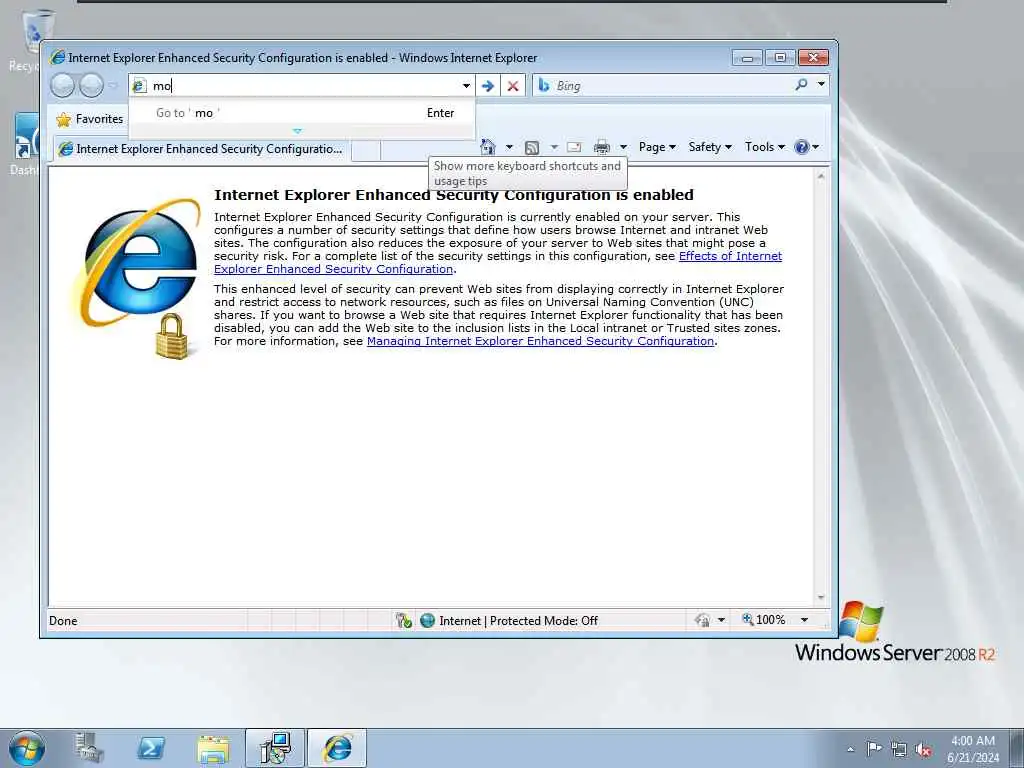Open the recent pages dropdown next to Forward
This screenshot has width=1024, height=768.
click(x=113, y=86)
